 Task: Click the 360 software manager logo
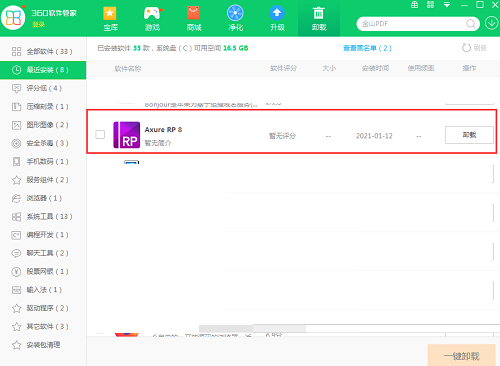click(x=13, y=17)
